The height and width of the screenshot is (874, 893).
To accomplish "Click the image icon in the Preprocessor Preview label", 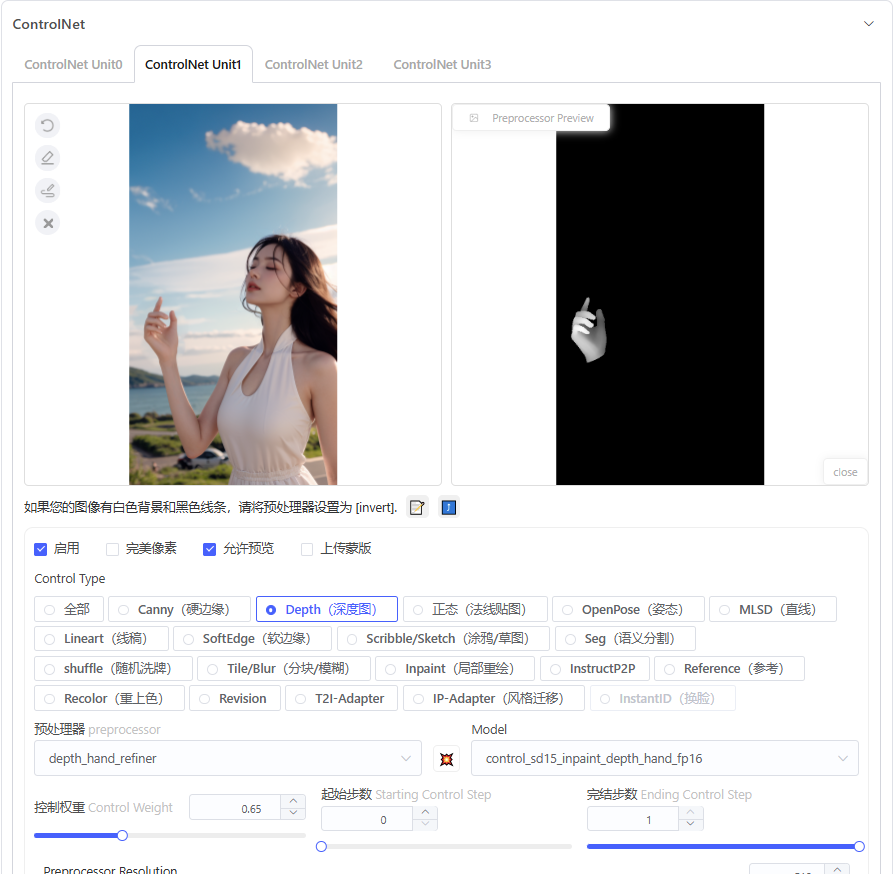I will 474,118.
